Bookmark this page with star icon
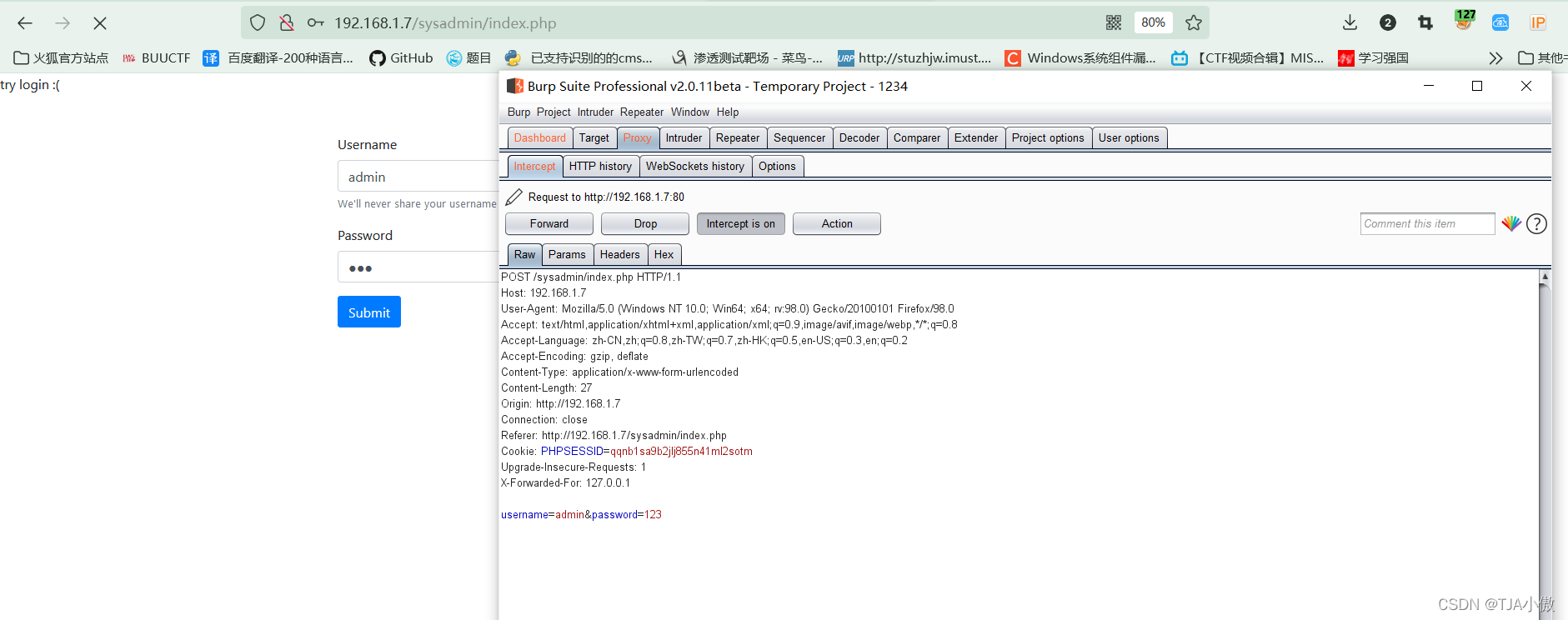 pyautogui.click(x=1194, y=23)
